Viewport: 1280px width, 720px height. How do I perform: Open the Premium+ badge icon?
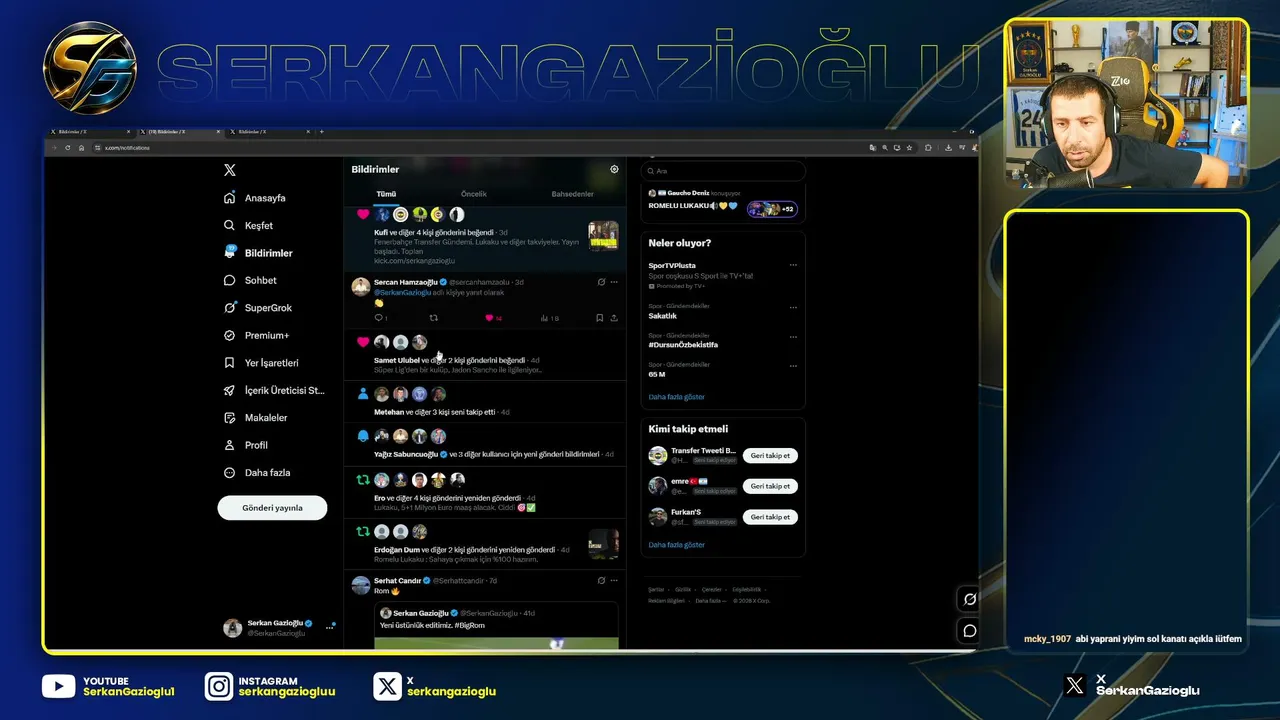point(230,335)
